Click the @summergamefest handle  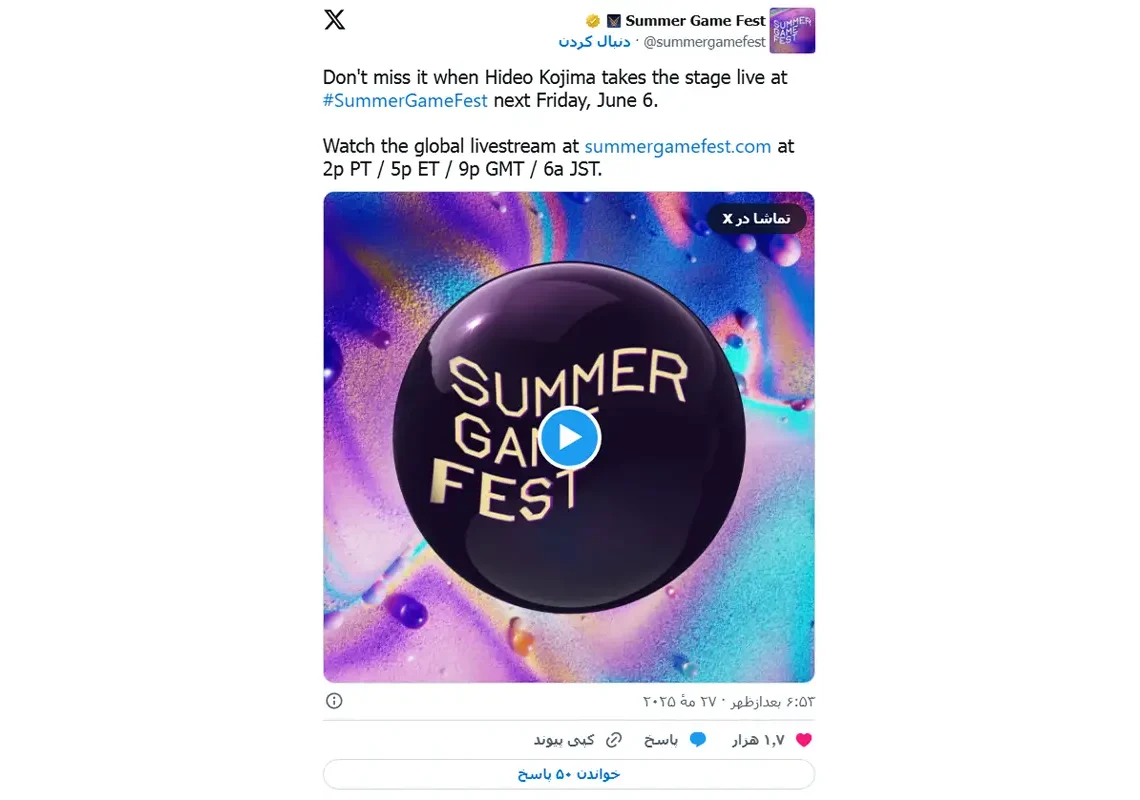tap(704, 42)
